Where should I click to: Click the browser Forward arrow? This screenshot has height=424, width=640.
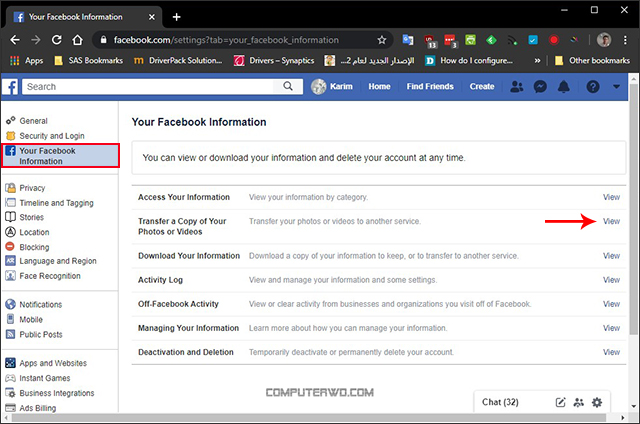click(x=36, y=40)
